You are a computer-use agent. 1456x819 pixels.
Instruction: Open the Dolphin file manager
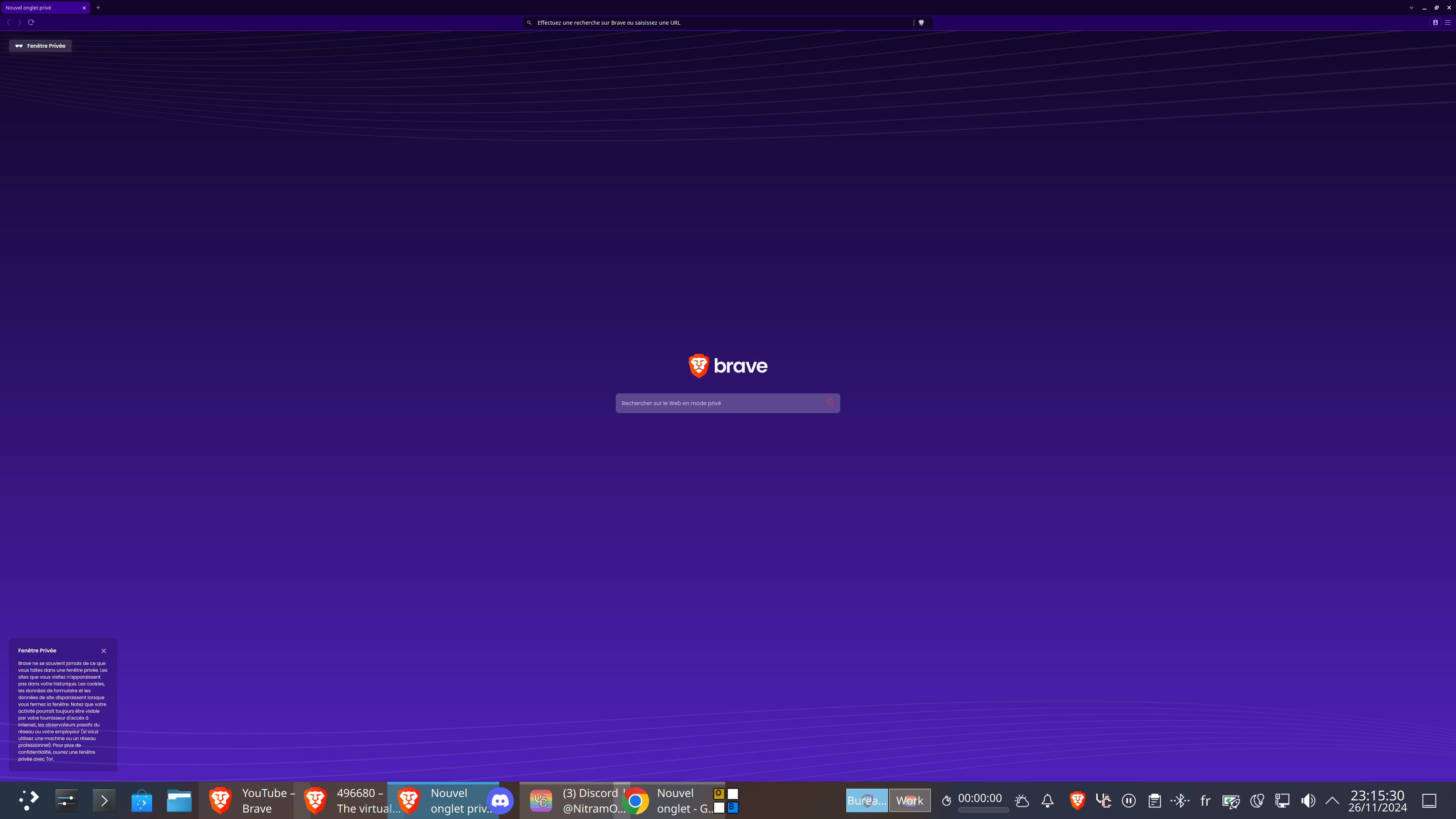[179, 801]
